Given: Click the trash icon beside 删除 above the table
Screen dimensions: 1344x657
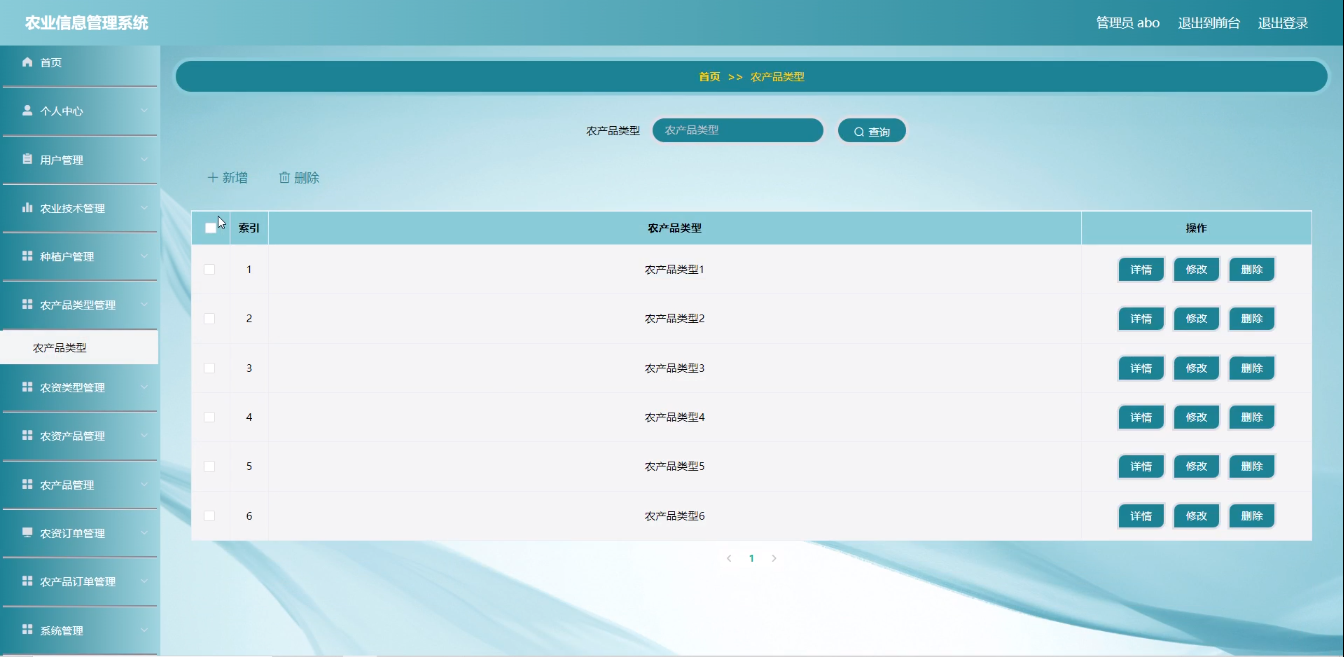Looking at the screenshot, I should click(284, 177).
